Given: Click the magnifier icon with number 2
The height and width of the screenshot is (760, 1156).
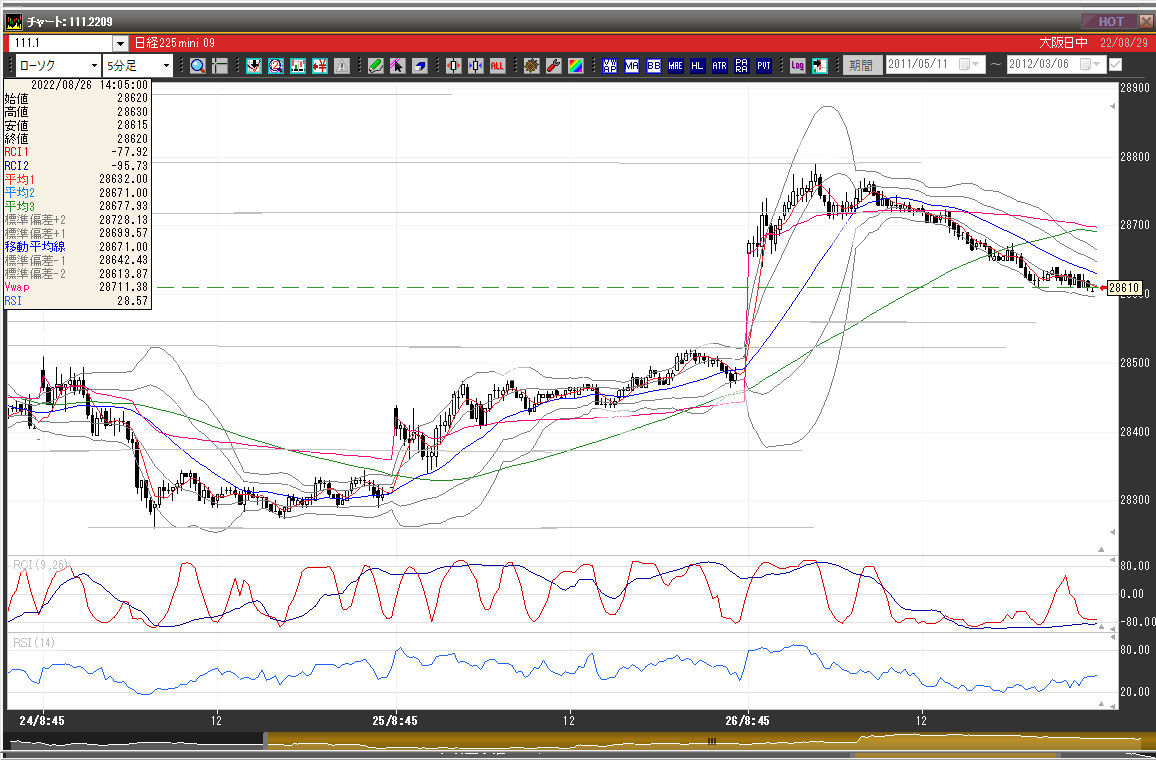Looking at the screenshot, I should (x=276, y=66).
